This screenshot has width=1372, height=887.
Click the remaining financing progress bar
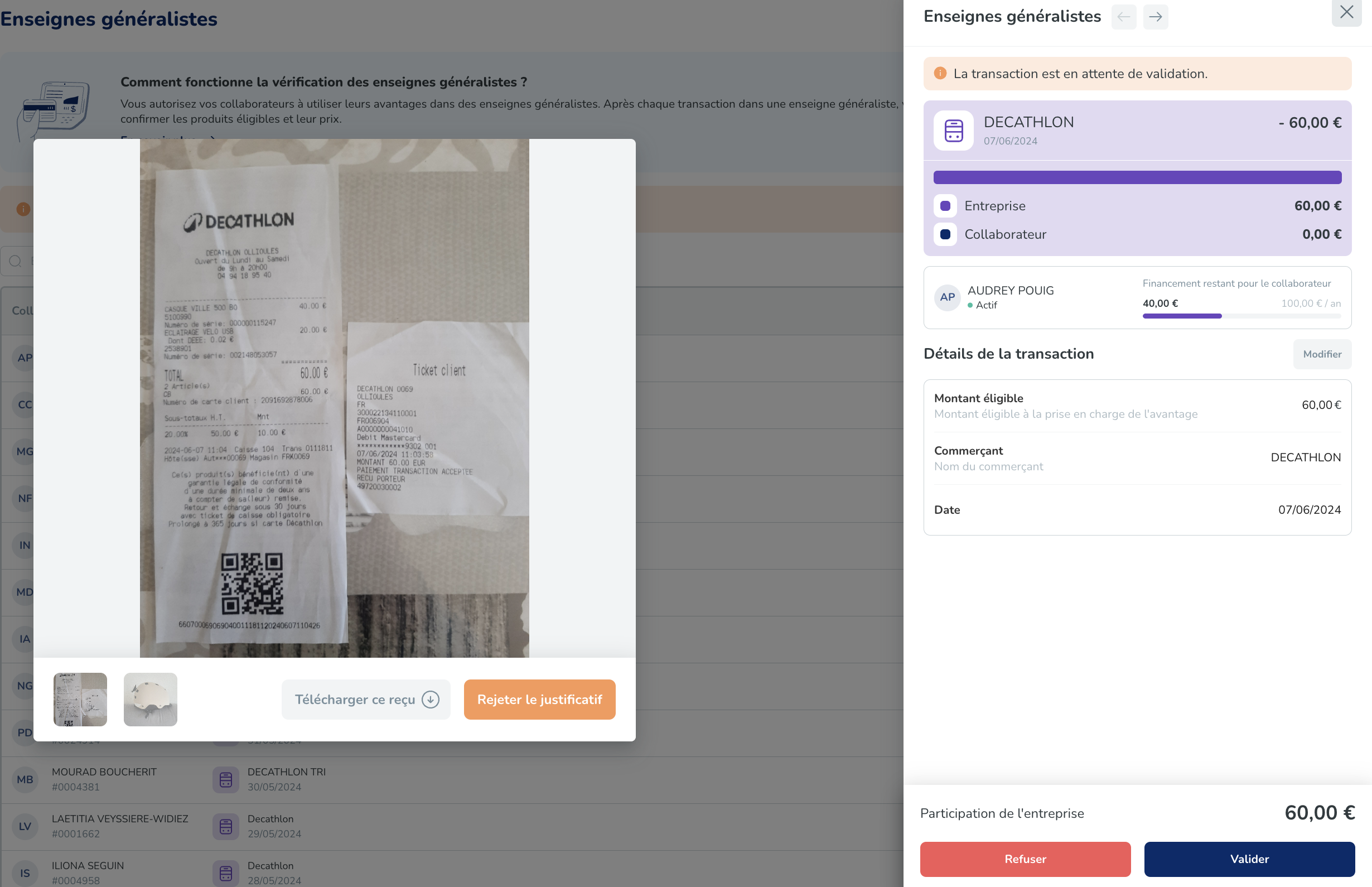(x=1241, y=316)
